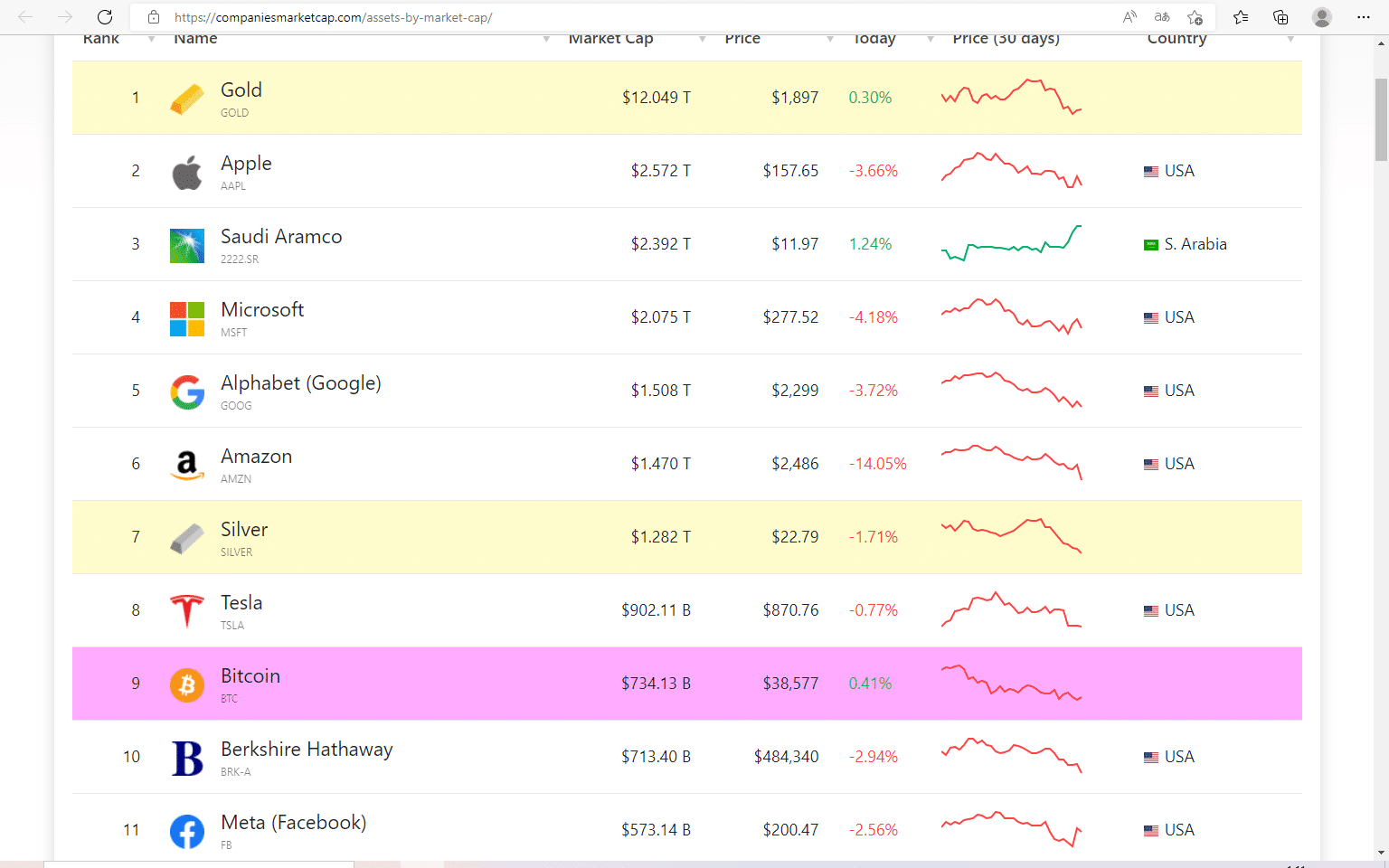Open the Bitcoin asset link
Screen dimensions: 1389x868
[250, 676]
